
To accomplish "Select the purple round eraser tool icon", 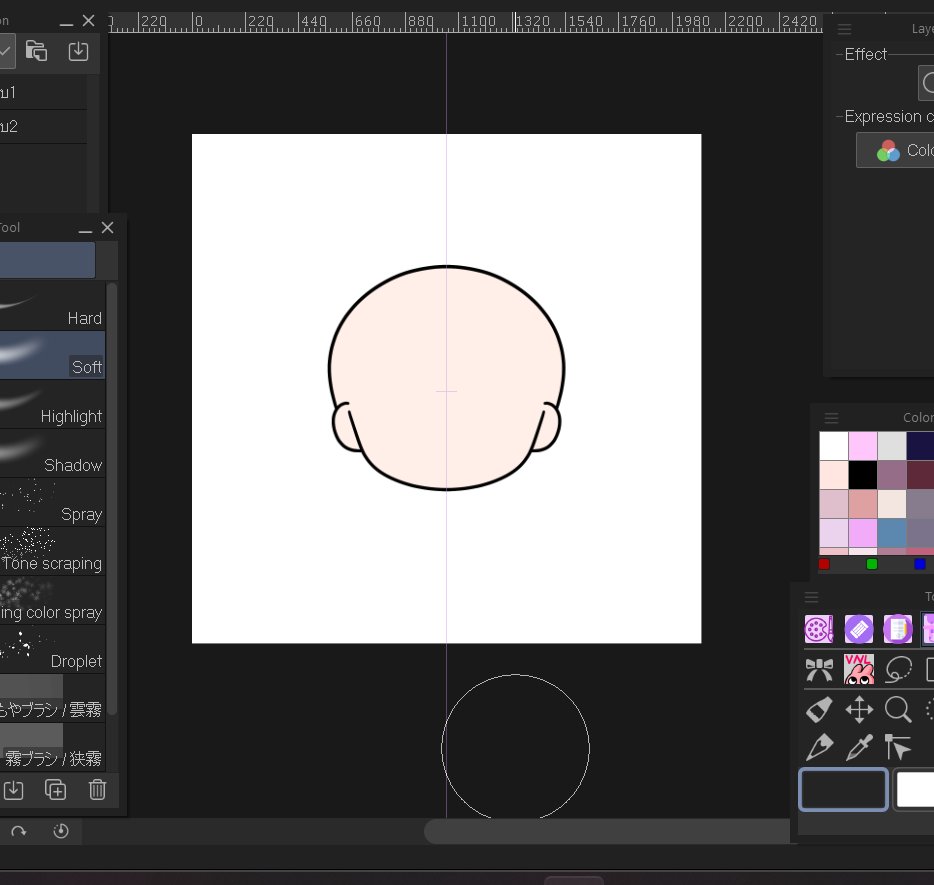I will pyautogui.click(x=858, y=629).
